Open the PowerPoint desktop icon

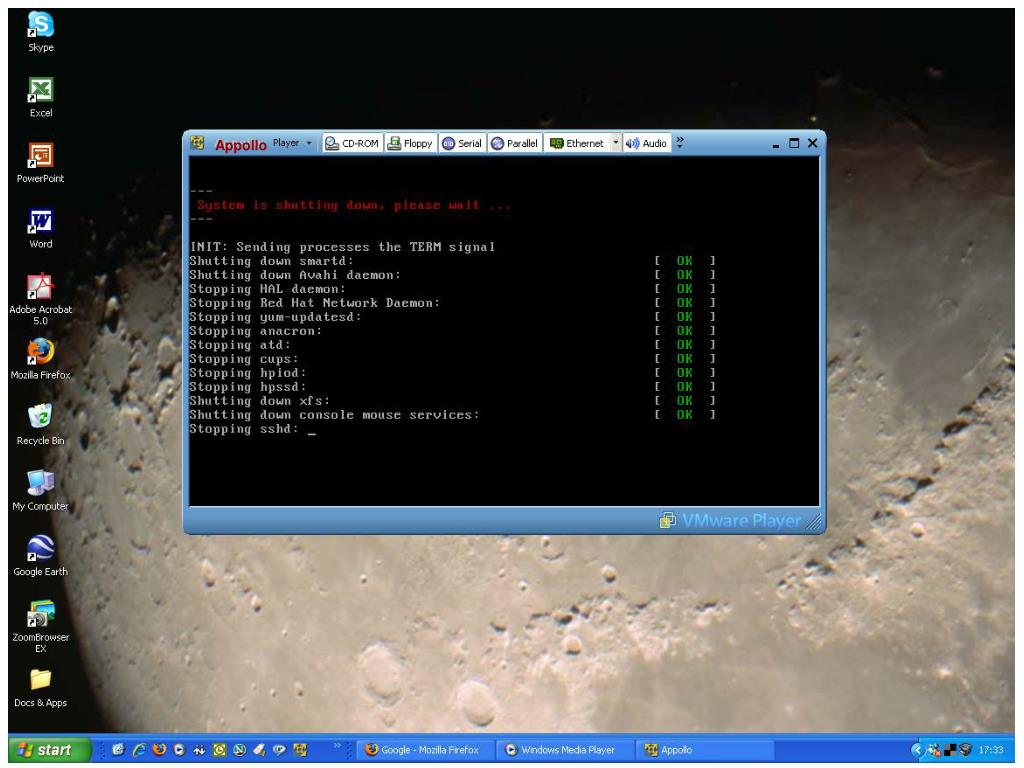[40, 163]
